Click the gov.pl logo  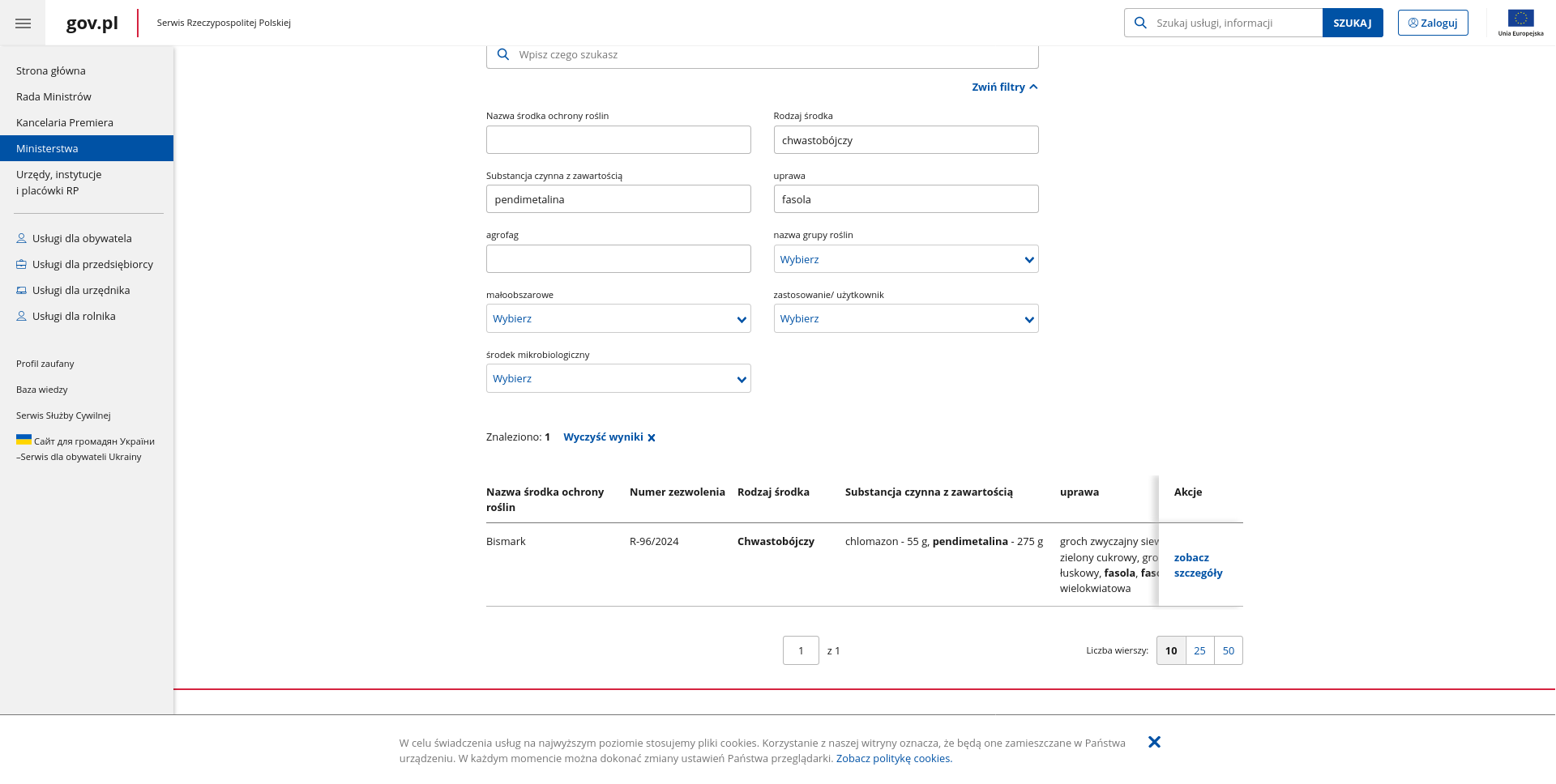92,23
